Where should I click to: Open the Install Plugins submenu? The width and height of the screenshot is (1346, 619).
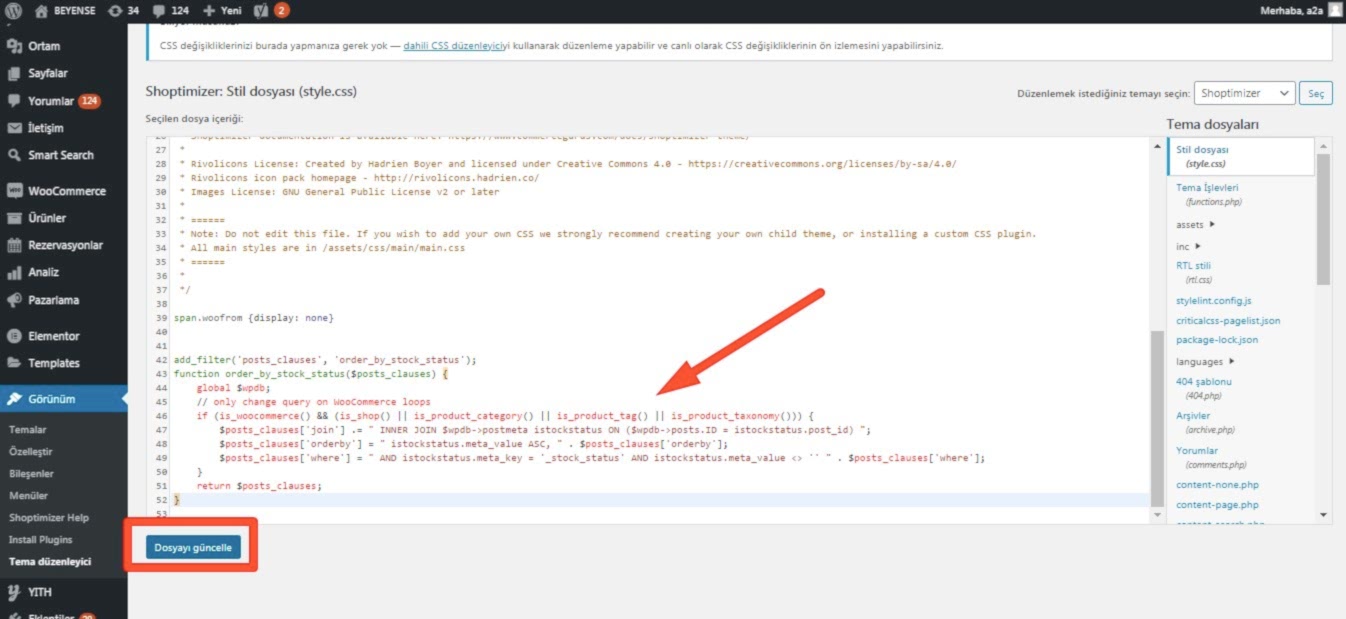coord(41,540)
